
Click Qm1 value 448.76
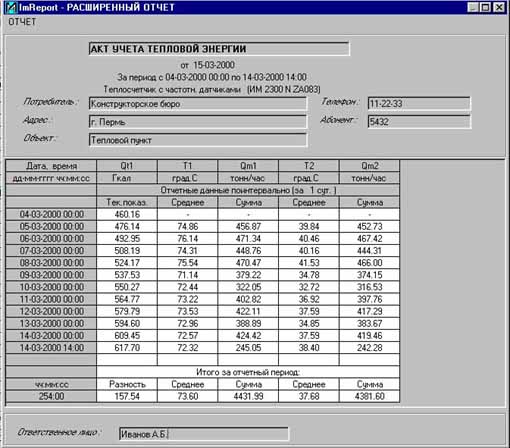click(x=248, y=251)
